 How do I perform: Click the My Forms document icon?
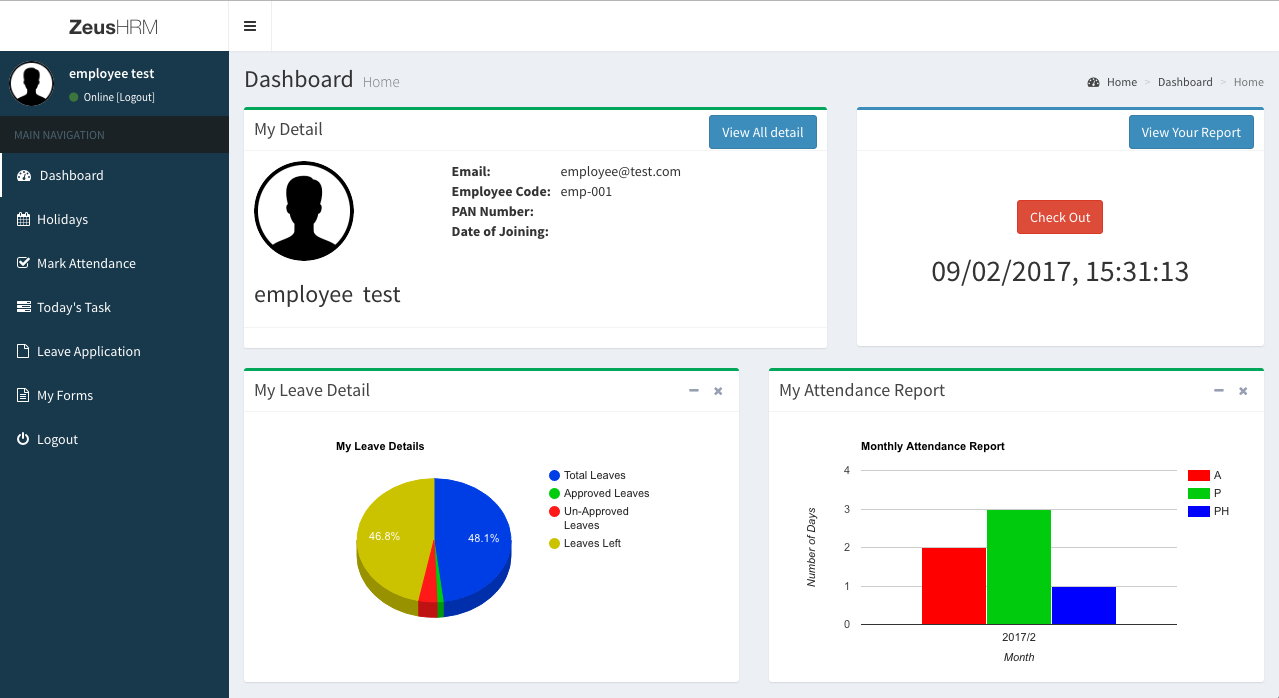point(23,395)
